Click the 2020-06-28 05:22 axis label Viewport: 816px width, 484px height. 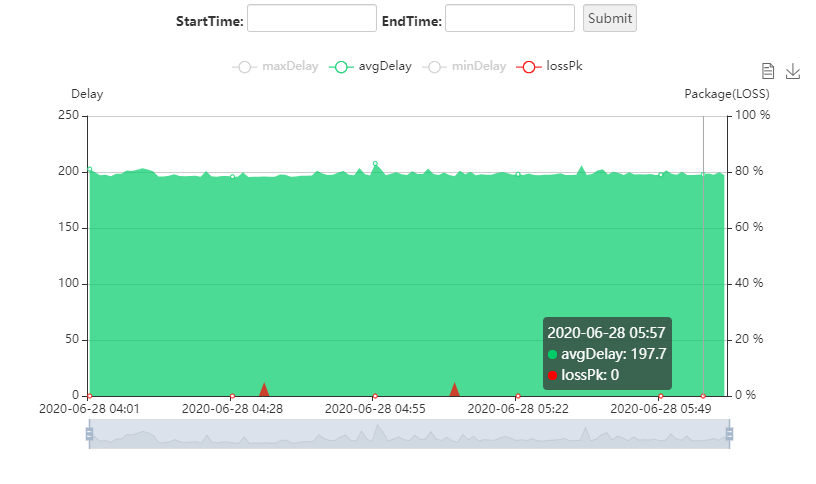(518, 409)
